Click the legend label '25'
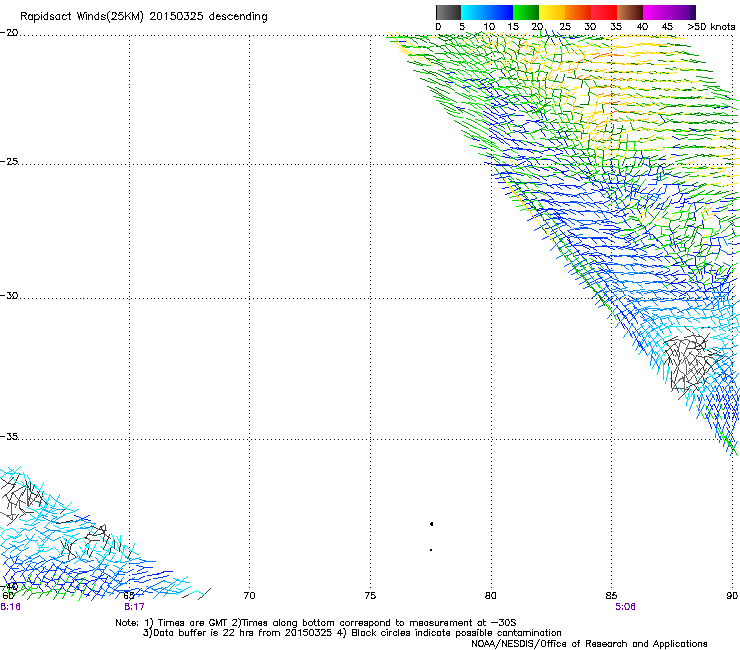Screen dimensions: 740x650 tap(565, 27)
